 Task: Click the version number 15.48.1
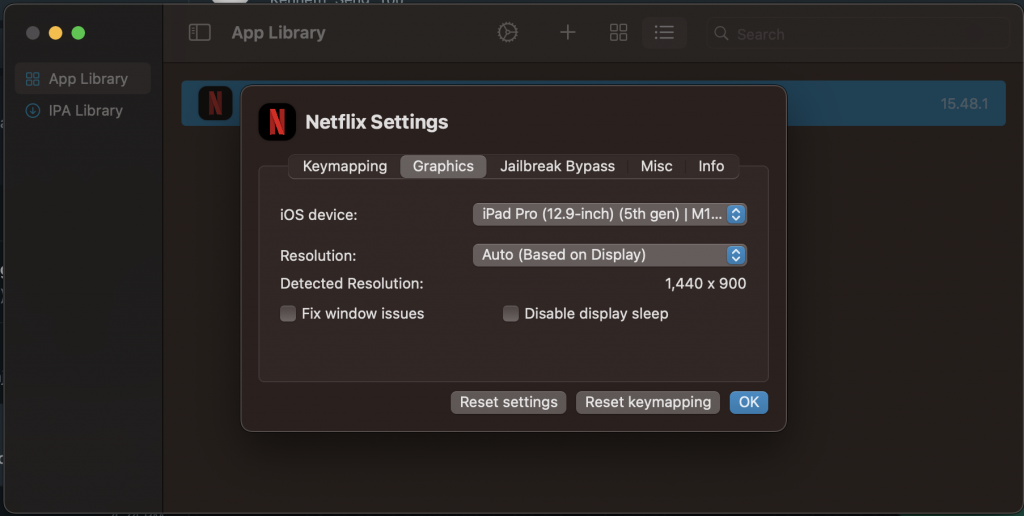(x=964, y=104)
